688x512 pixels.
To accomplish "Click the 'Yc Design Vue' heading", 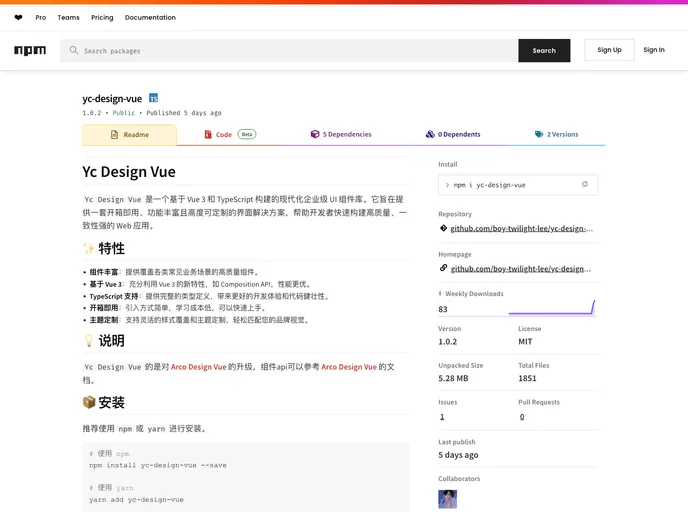I will pos(129,172).
